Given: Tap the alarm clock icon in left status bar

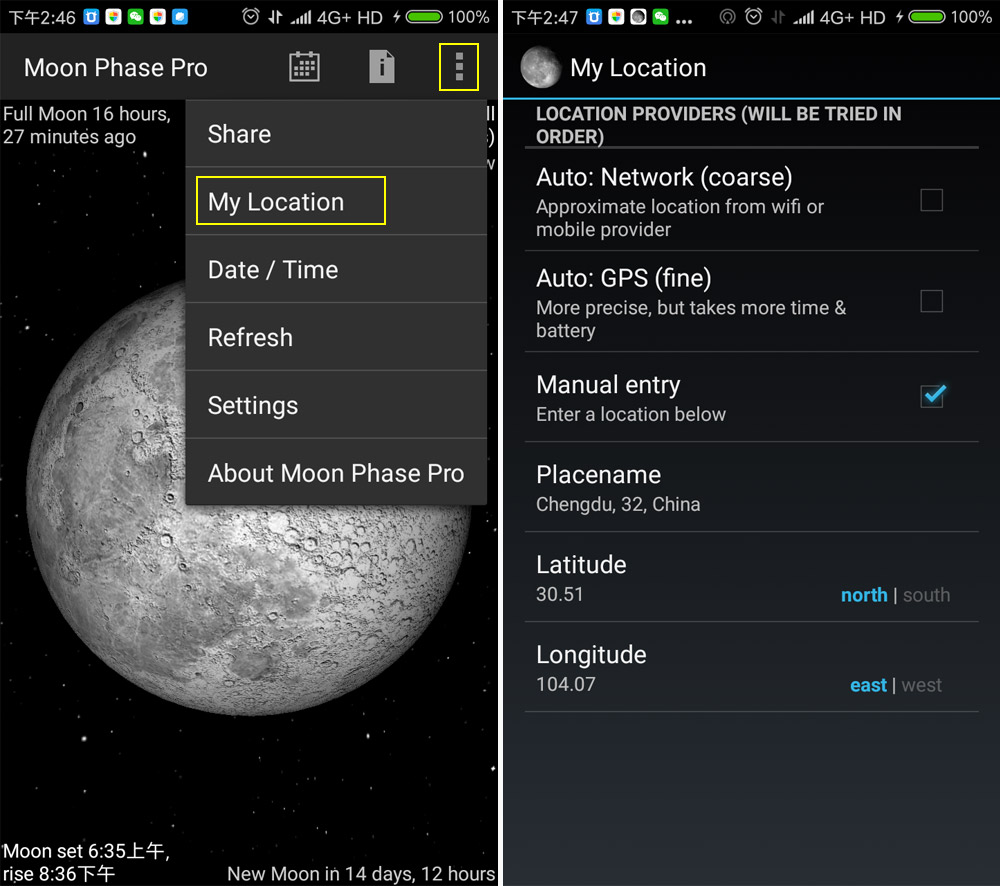Looking at the screenshot, I should point(251,17).
